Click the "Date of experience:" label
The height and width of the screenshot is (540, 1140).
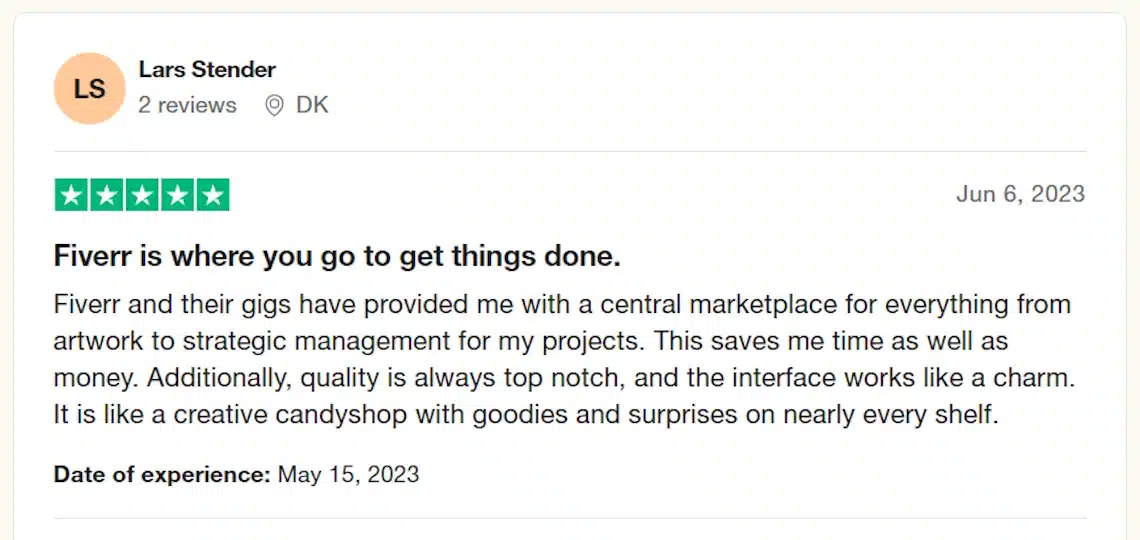(162, 475)
